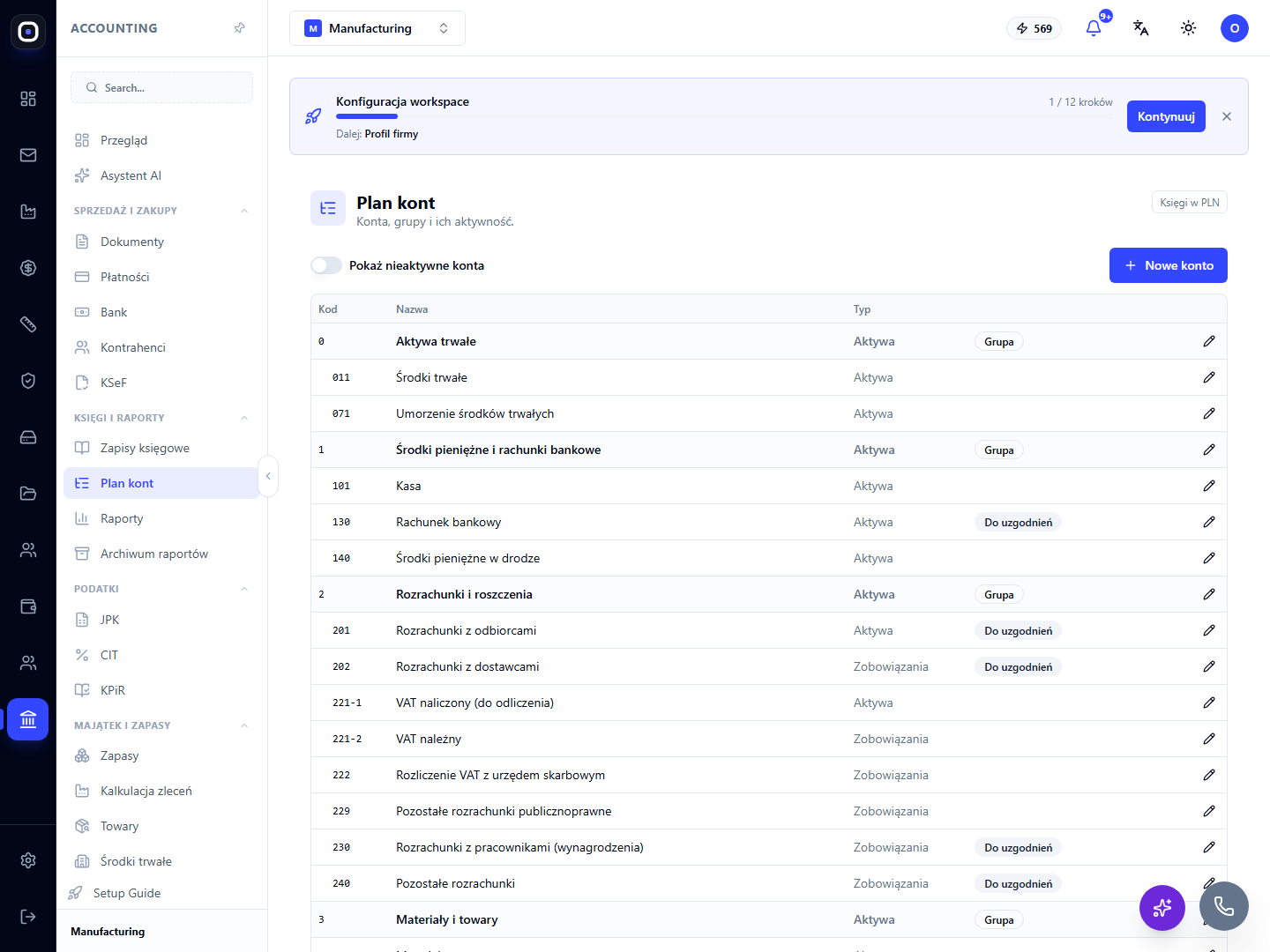Open the AI assistant sparkle floating button
Viewport: 1270px width, 952px height.
(1162, 908)
